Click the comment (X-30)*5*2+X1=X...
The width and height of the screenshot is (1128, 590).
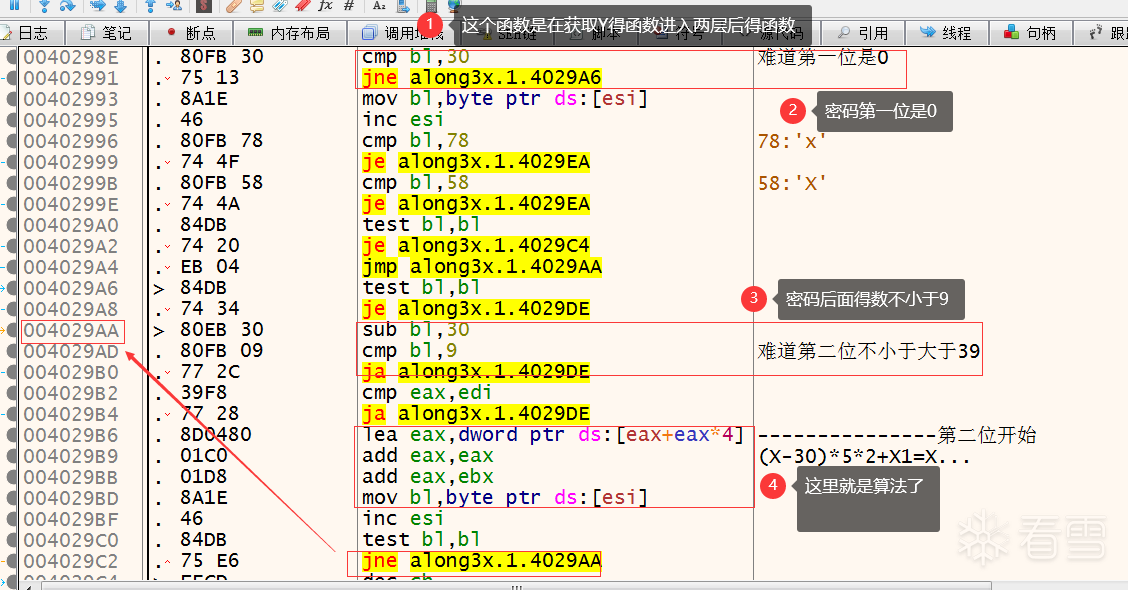pos(863,457)
